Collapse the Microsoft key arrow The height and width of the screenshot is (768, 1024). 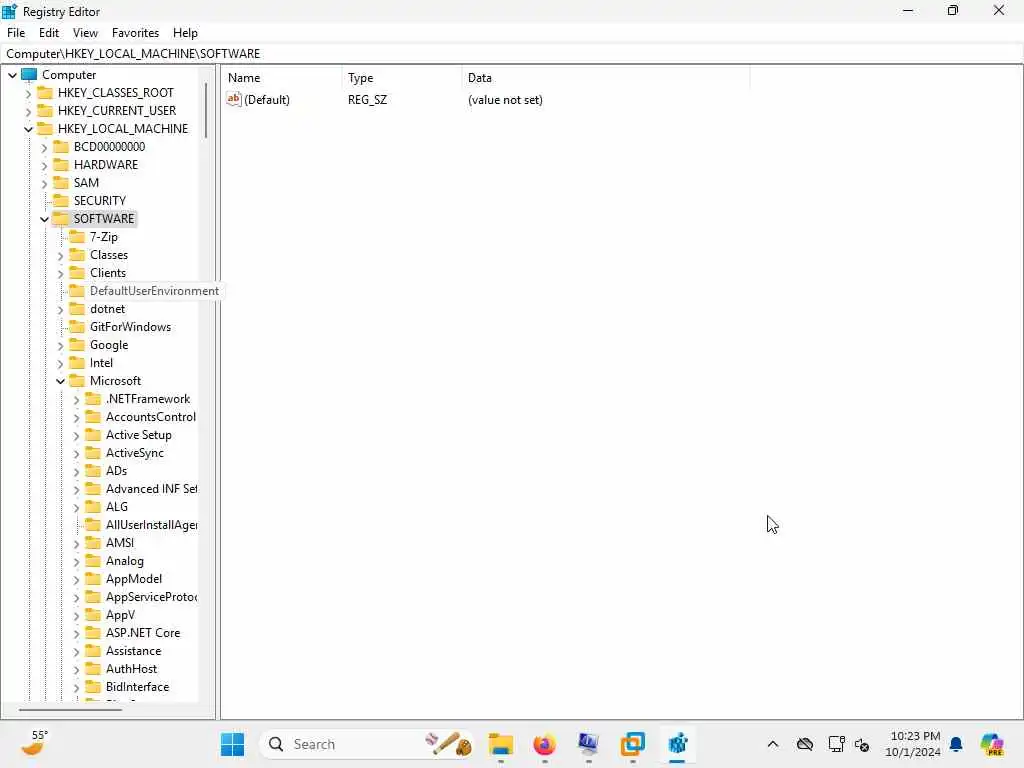click(x=60, y=381)
